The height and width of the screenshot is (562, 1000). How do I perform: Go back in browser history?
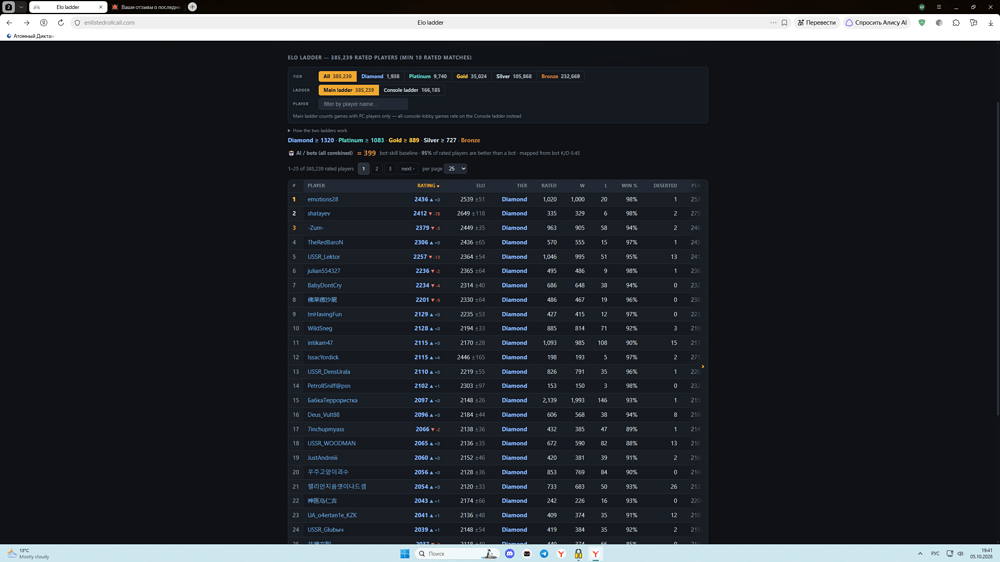pyautogui.click(x=10, y=22)
